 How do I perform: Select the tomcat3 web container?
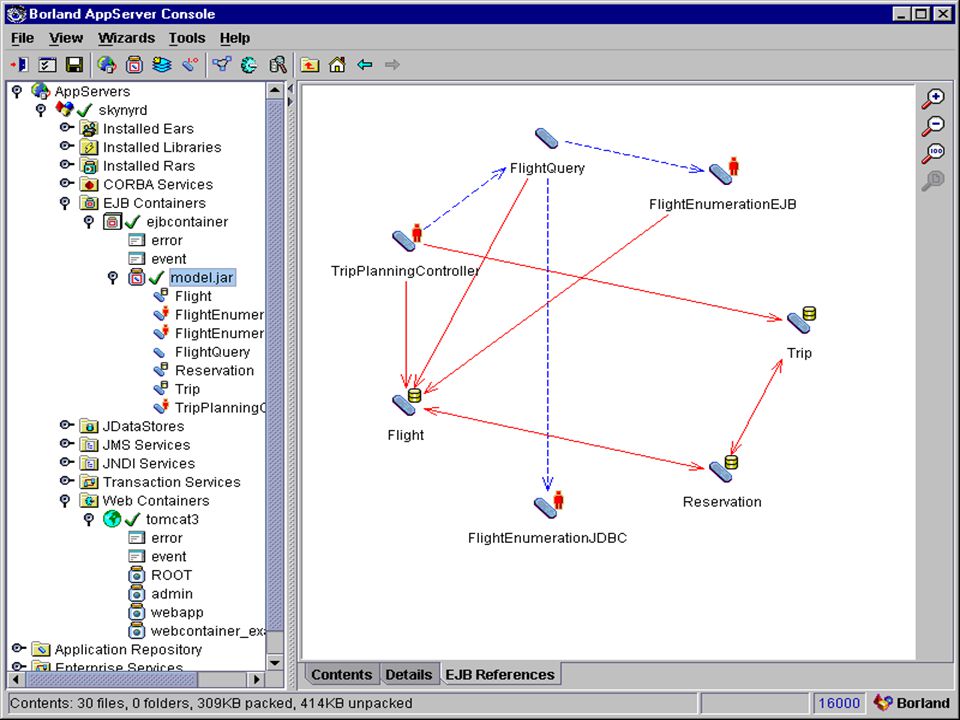(172, 519)
